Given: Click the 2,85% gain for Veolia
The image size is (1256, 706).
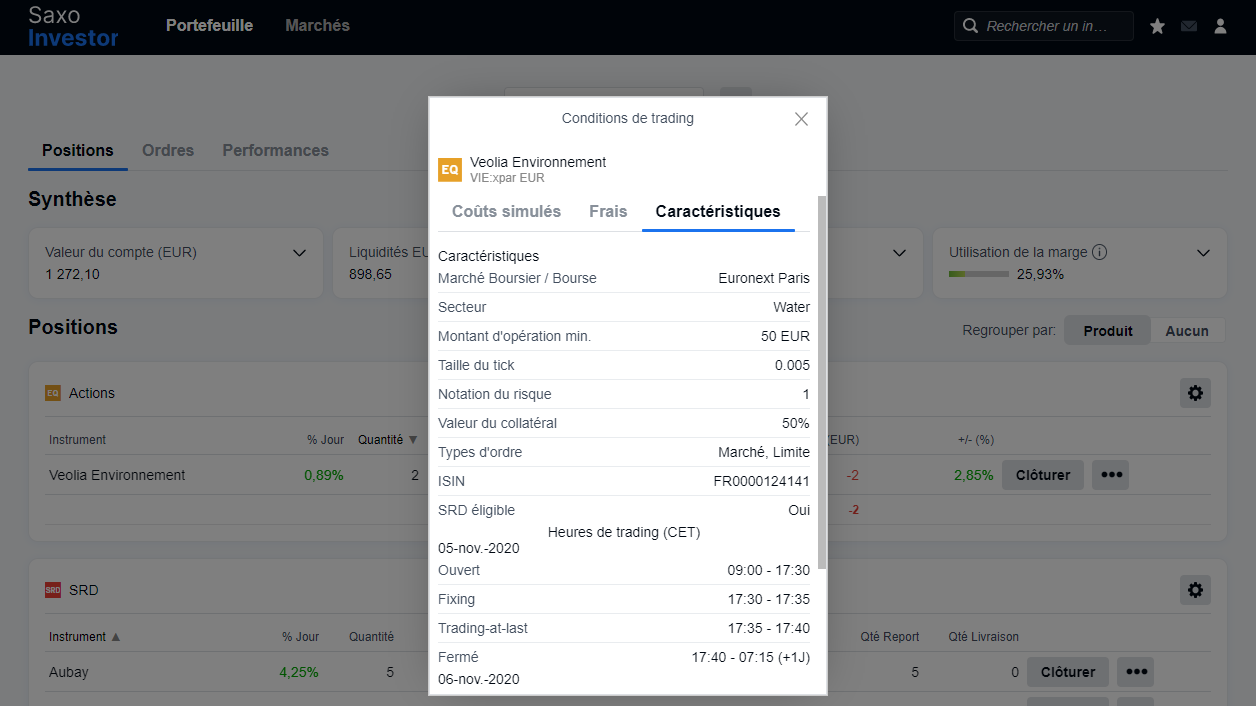Looking at the screenshot, I should click(974, 475).
